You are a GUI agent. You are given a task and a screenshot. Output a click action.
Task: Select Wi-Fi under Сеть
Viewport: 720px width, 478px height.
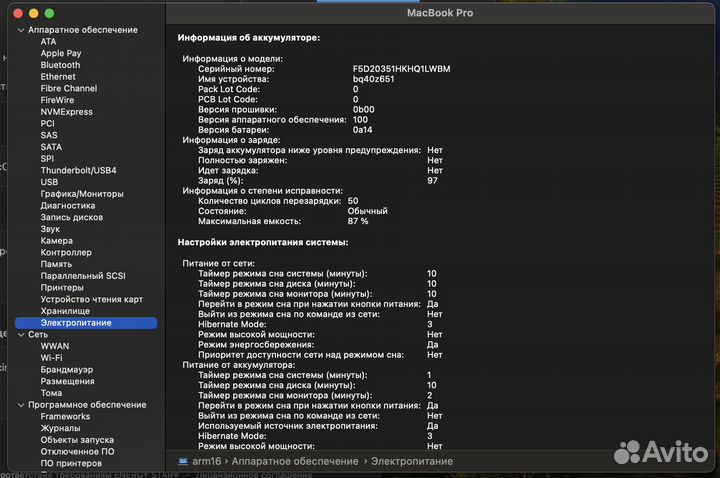click(51, 358)
